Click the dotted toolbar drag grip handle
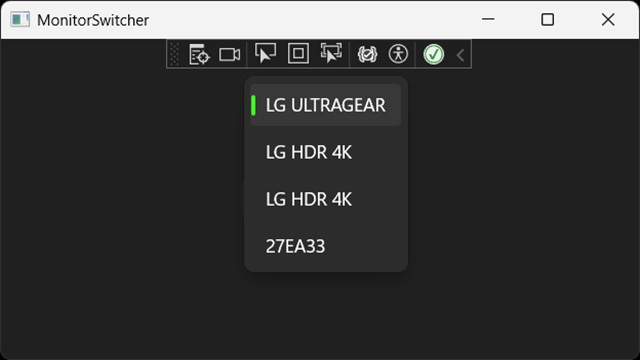 [x=174, y=54]
